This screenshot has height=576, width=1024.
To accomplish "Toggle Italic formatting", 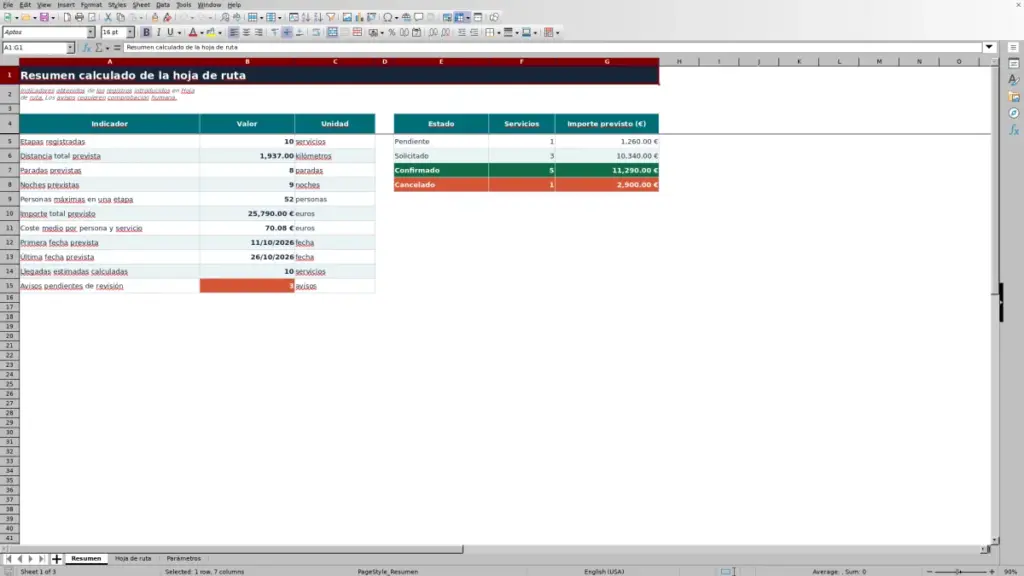I will click(x=159, y=33).
